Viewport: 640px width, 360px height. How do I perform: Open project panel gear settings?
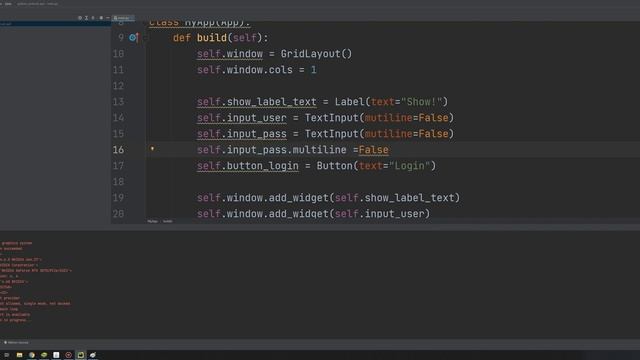[x=101, y=18]
